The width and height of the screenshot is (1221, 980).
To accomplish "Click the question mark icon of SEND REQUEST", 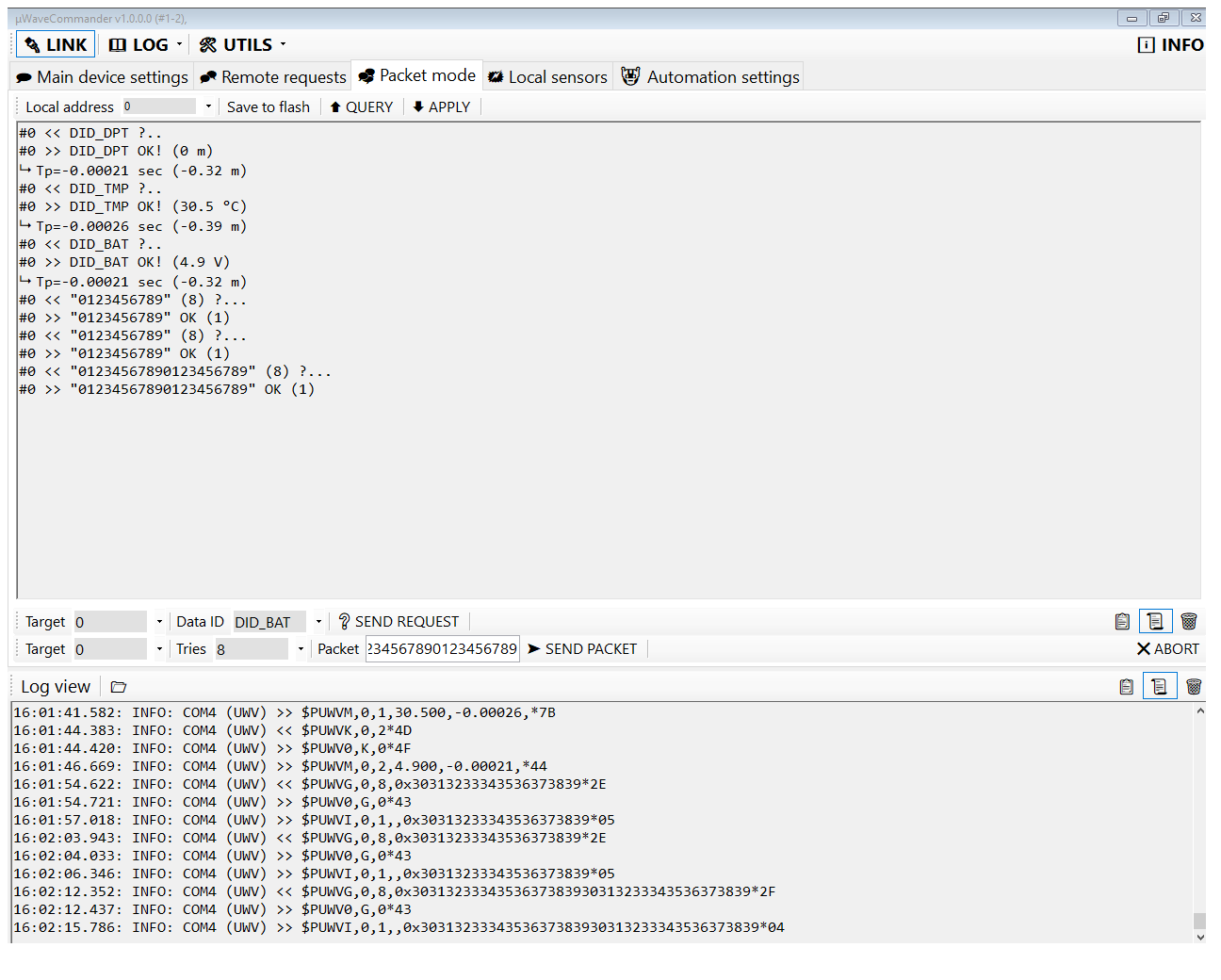I will click(x=344, y=622).
